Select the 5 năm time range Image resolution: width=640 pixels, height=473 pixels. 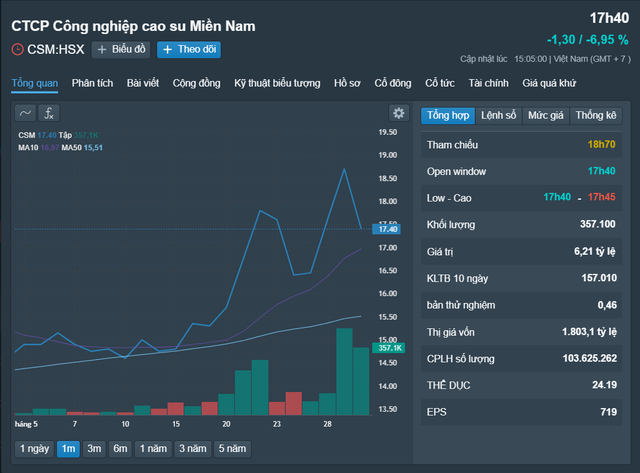tap(231, 448)
